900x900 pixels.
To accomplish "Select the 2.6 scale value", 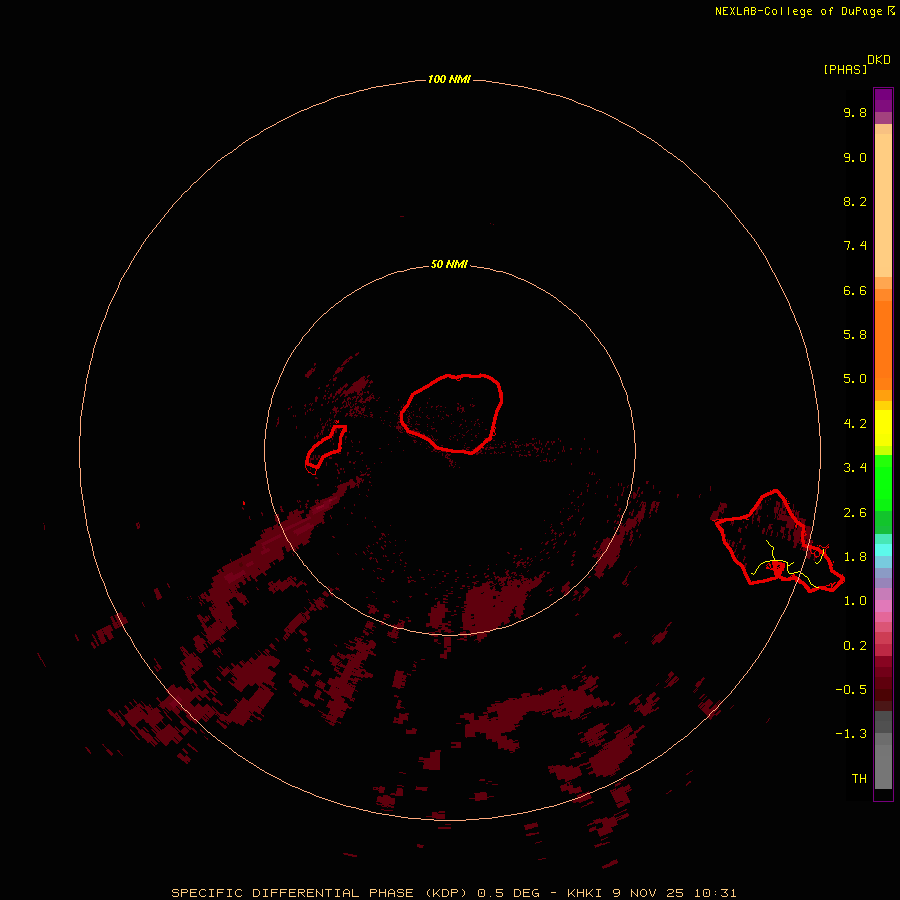I will coord(855,513).
